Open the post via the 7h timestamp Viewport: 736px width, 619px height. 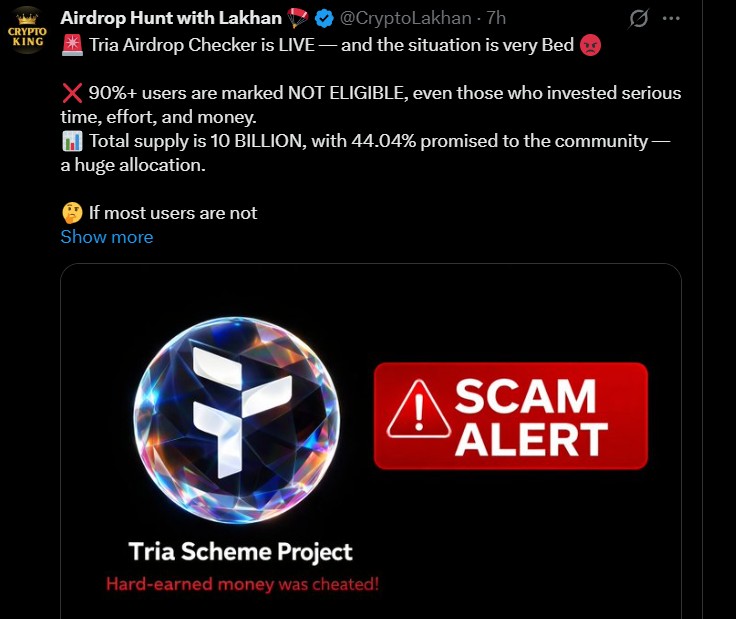[497, 18]
